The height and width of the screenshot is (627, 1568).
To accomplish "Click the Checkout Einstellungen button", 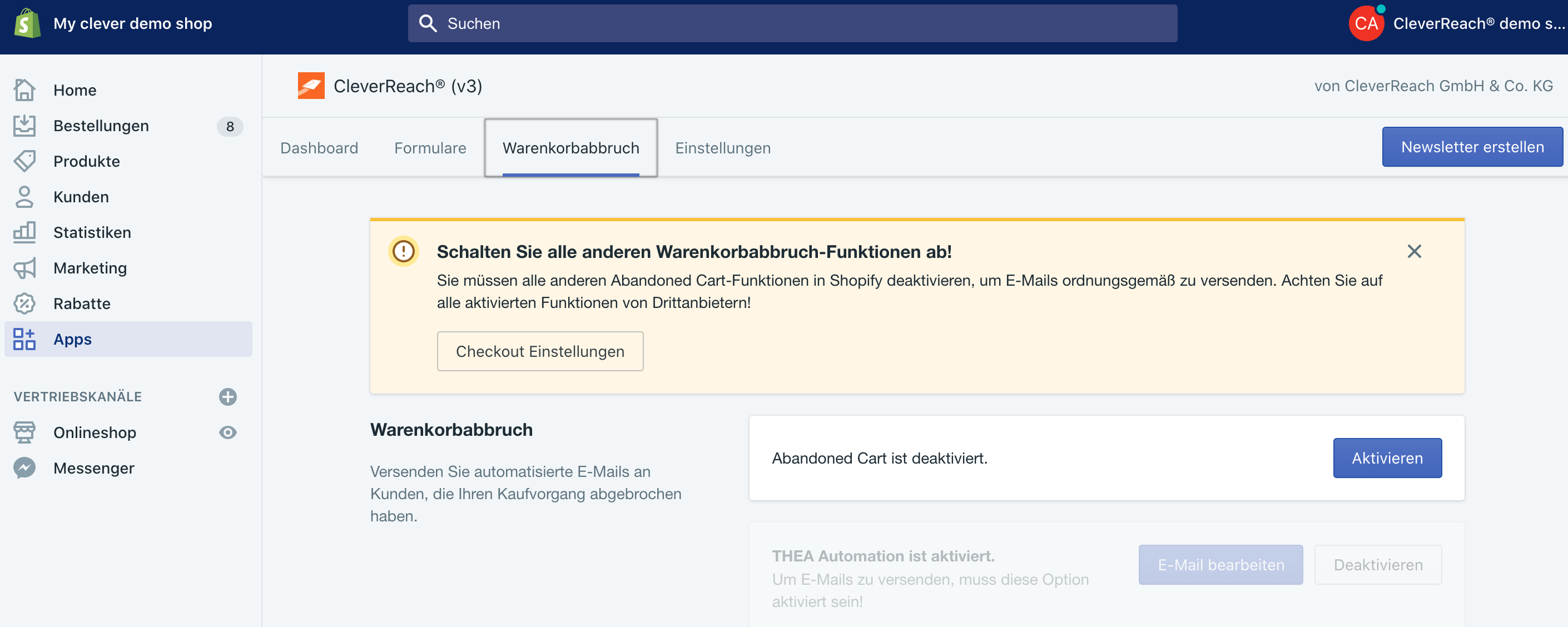I will pyautogui.click(x=540, y=351).
